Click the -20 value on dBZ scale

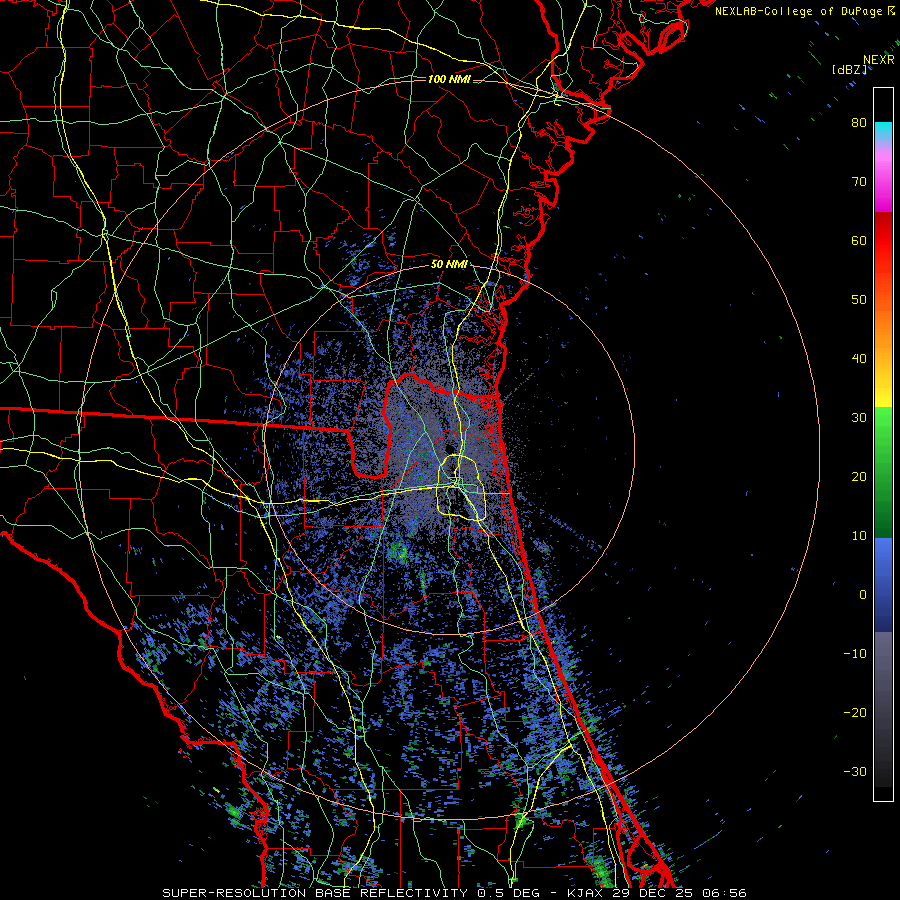tap(855, 713)
